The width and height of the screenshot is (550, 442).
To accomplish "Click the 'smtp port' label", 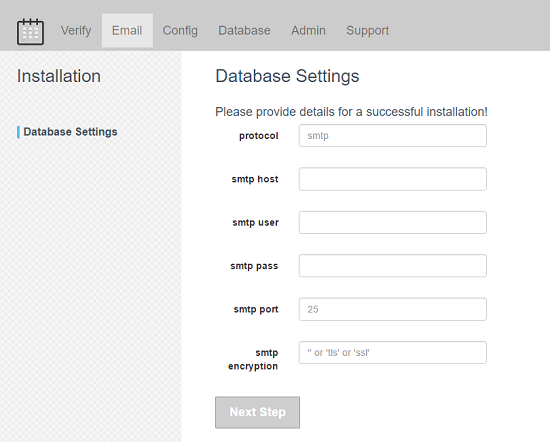I will [x=256, y=309].
